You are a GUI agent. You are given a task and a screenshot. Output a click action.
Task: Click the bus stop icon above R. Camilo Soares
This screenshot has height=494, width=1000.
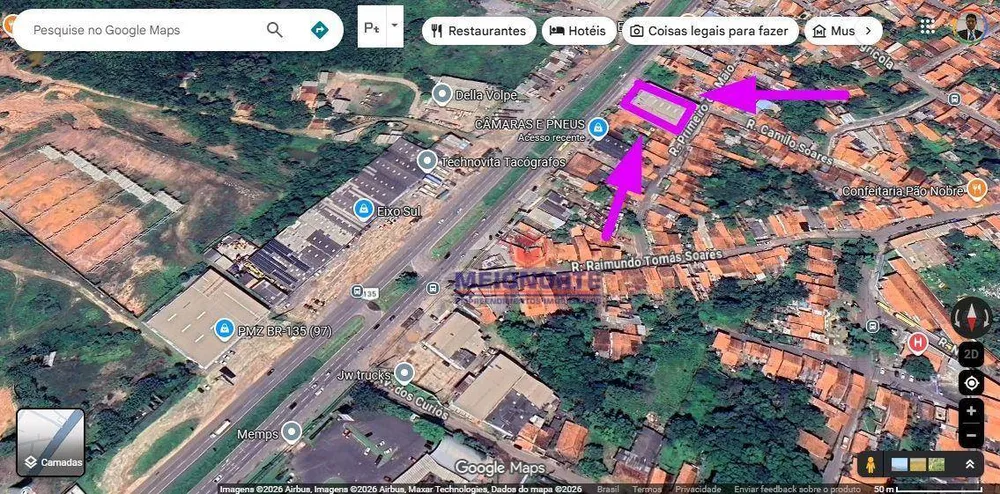click(954, 99)
